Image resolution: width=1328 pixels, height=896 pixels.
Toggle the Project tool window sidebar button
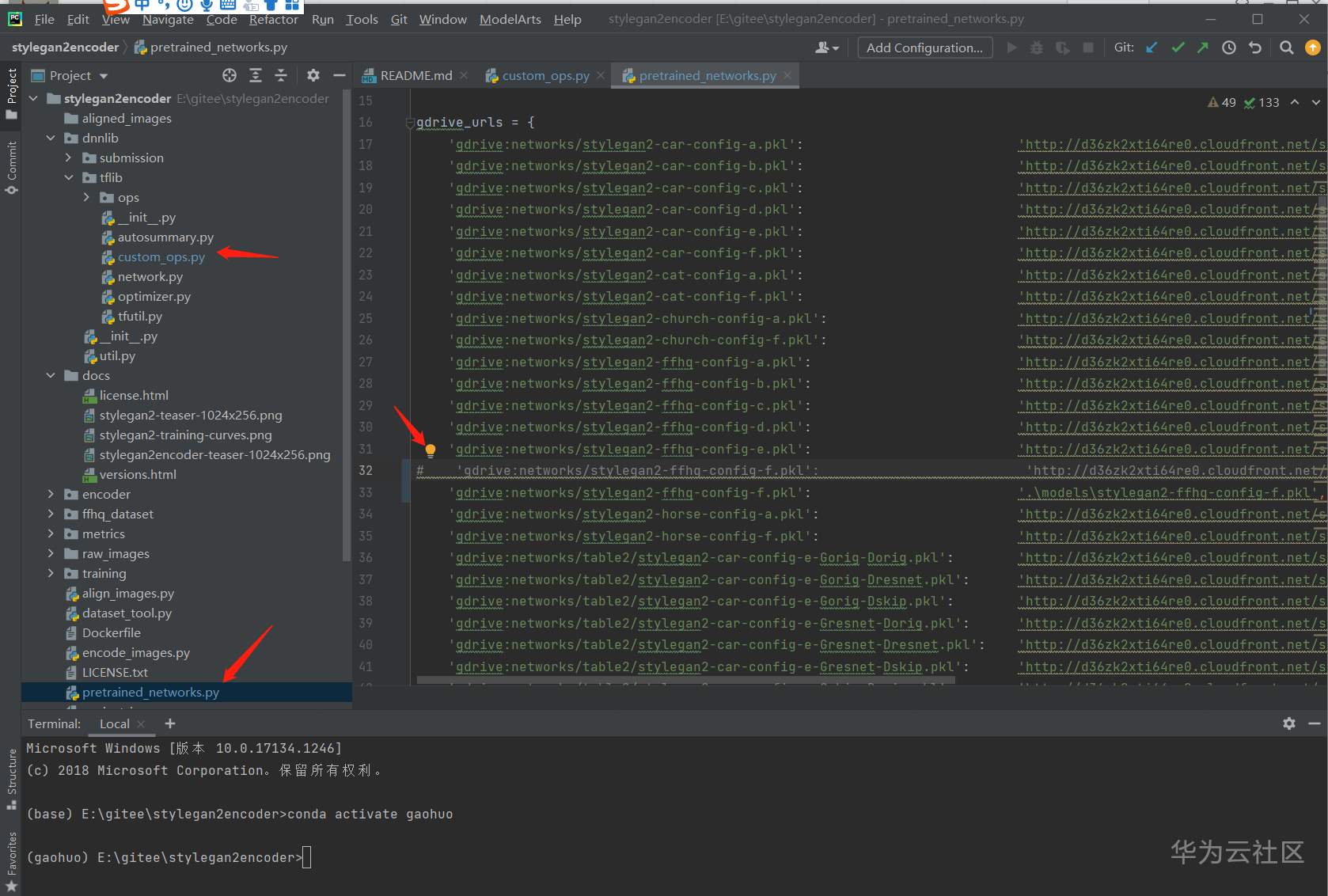(11, 92)
